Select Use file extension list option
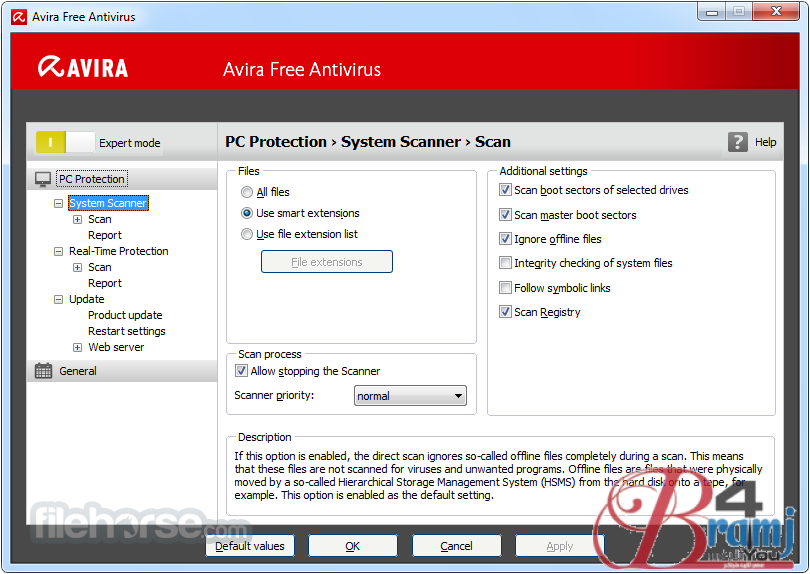The height and width of the screenshot is (574, 810). 247,234
